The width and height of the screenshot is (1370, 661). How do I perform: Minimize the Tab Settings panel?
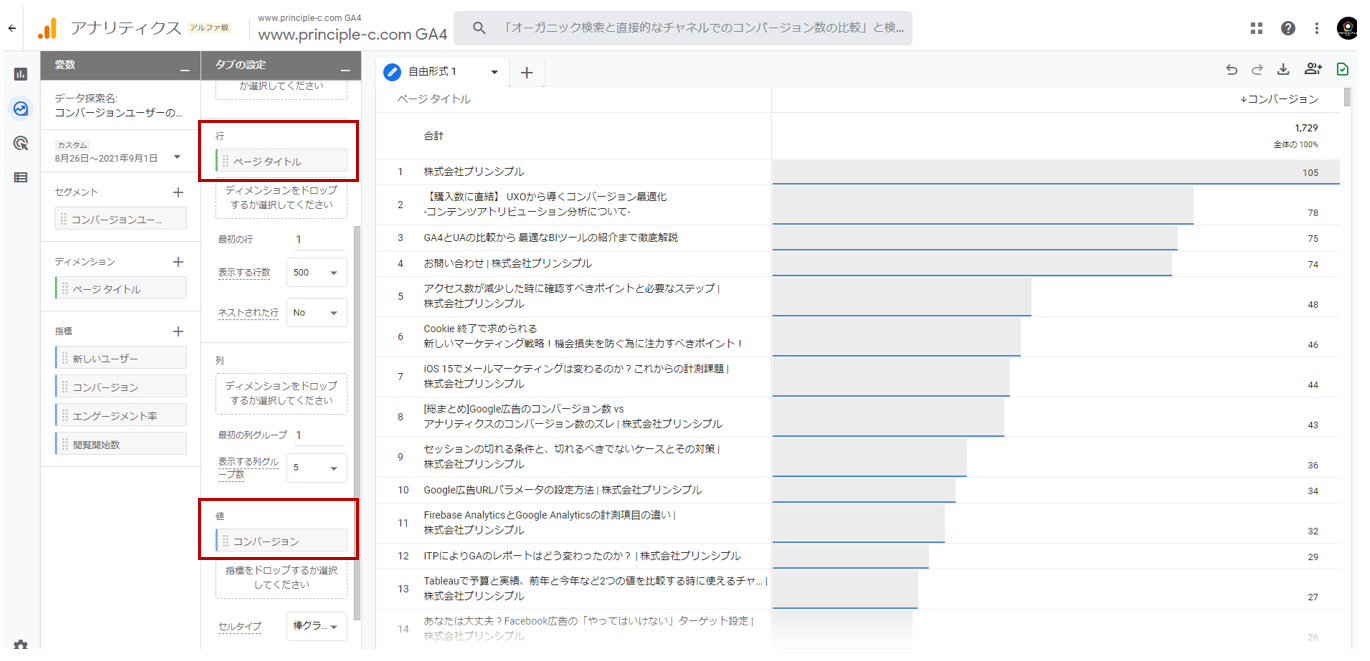345,67
